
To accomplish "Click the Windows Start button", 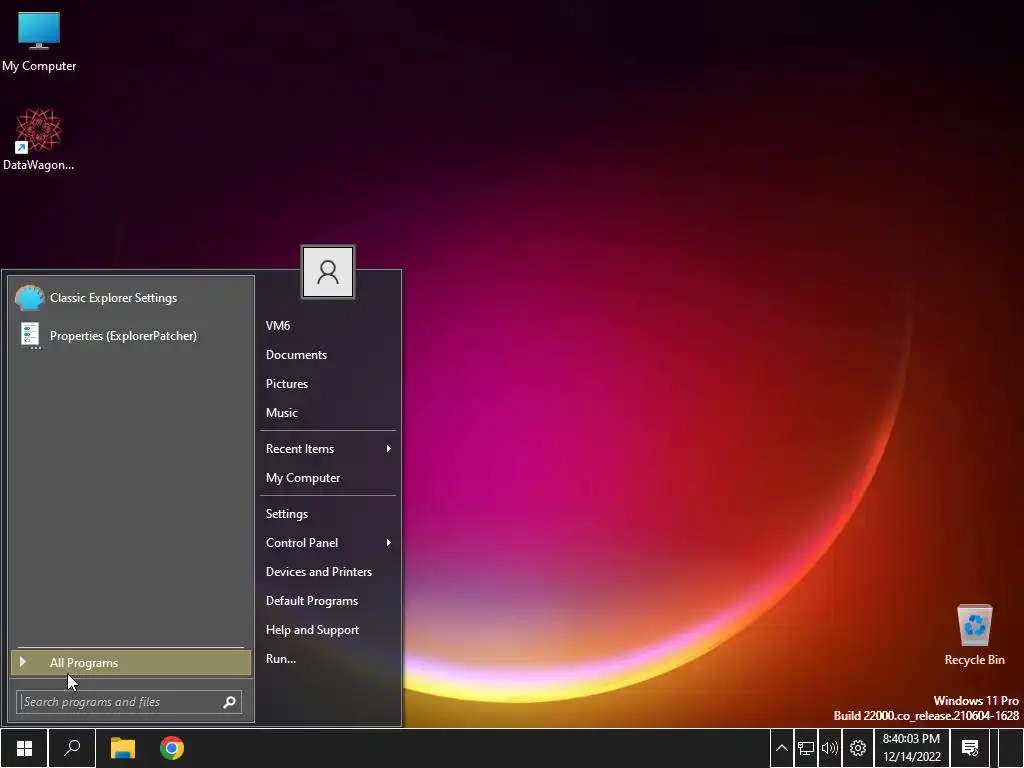I will click(x=24, y=748).
